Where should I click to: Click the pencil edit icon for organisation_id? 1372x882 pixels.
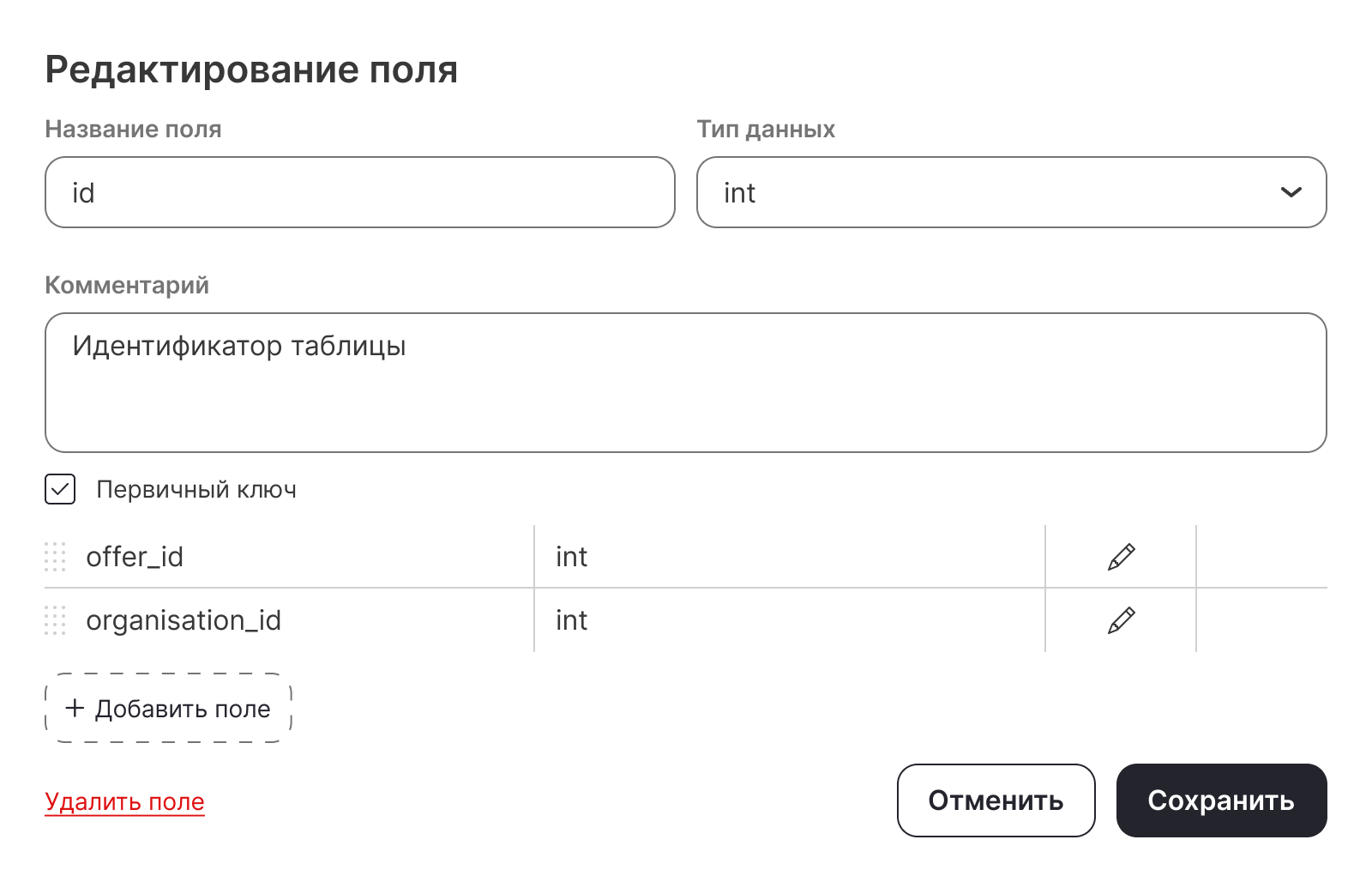pos(1121,620)
